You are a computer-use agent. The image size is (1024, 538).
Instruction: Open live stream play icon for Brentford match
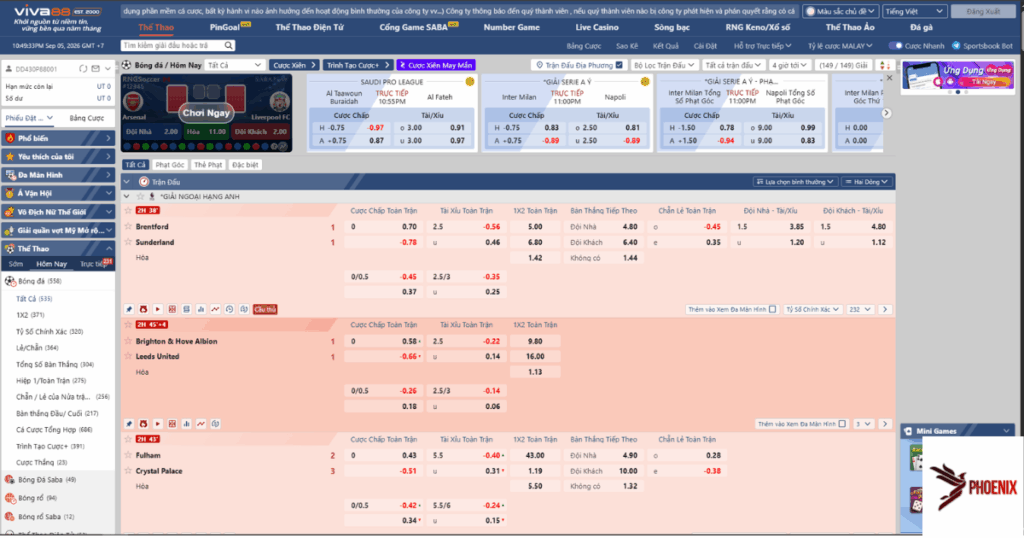click(x=157, y=309)
